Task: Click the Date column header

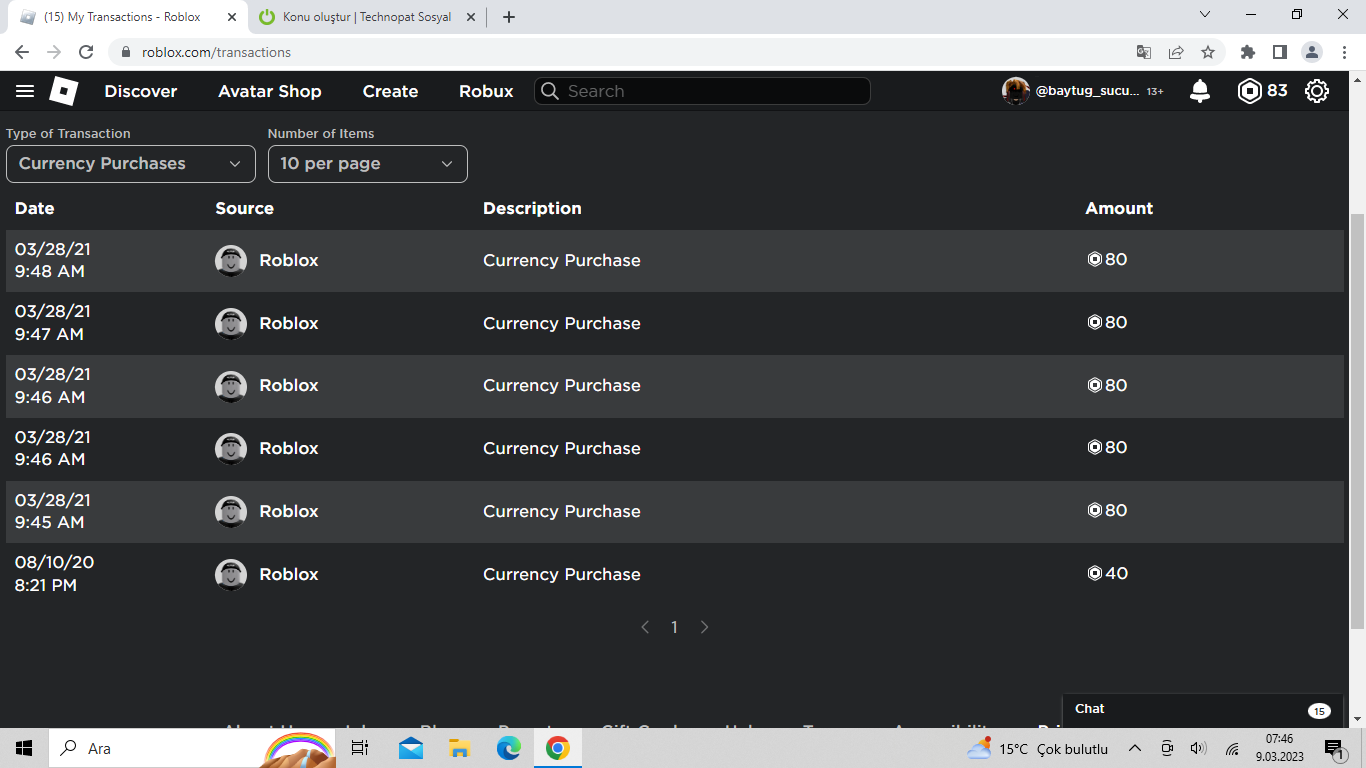Action: point(35,209)
